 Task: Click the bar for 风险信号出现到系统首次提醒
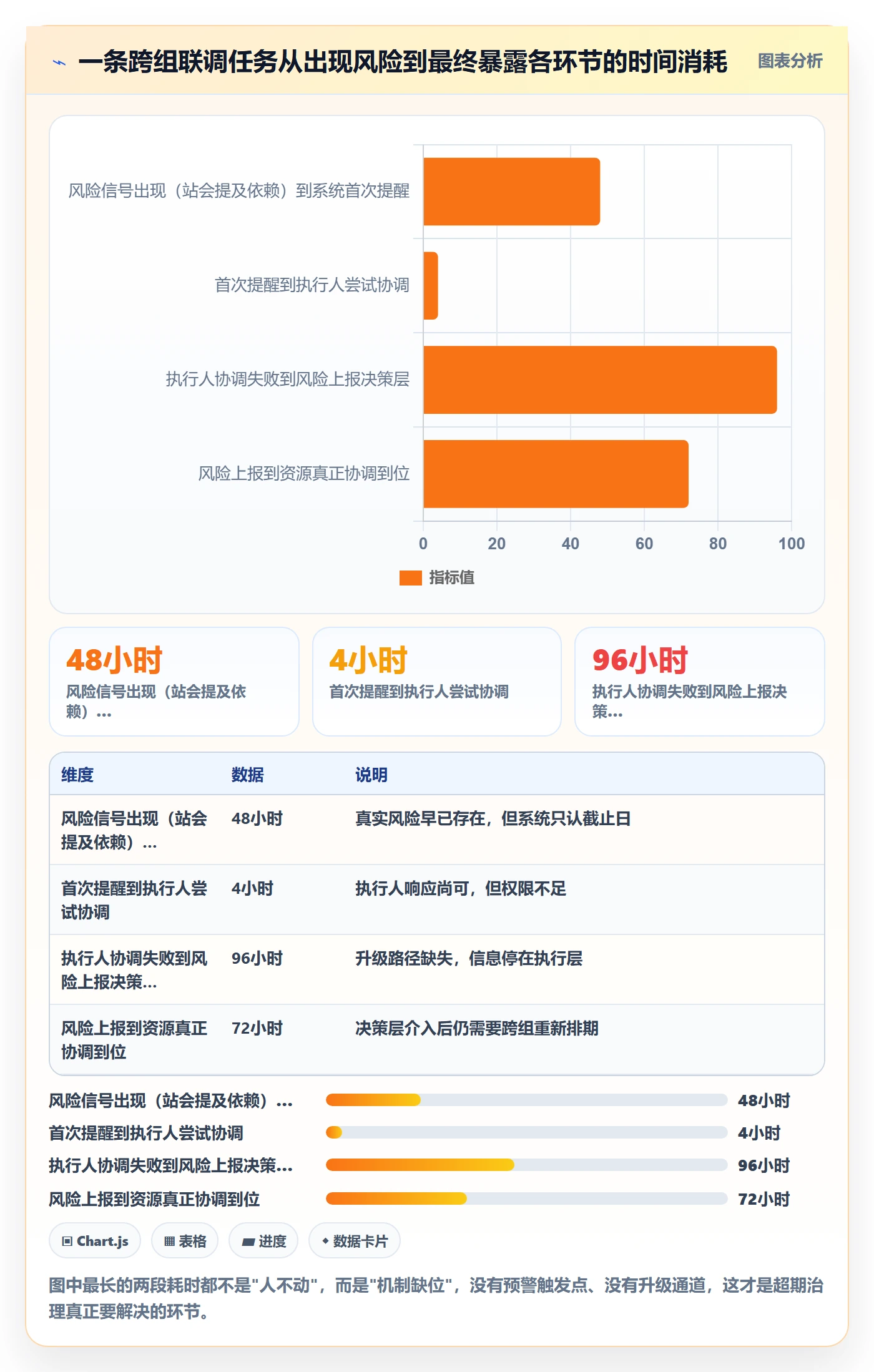tap(511, 192)
